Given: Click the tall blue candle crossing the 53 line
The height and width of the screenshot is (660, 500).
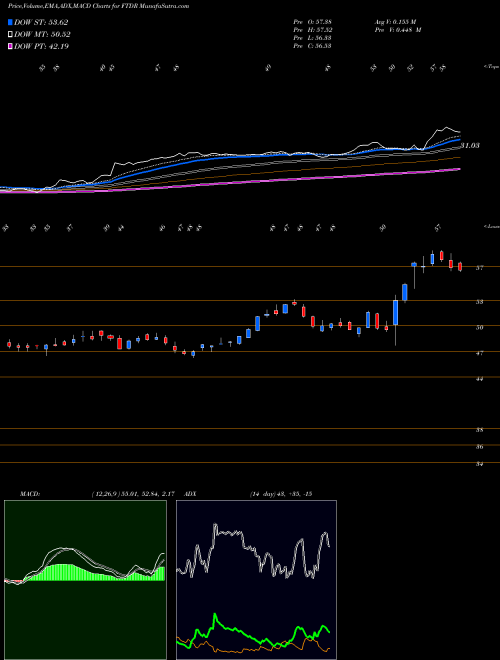Looking at the screenshot, I should [x=396, y=312].
